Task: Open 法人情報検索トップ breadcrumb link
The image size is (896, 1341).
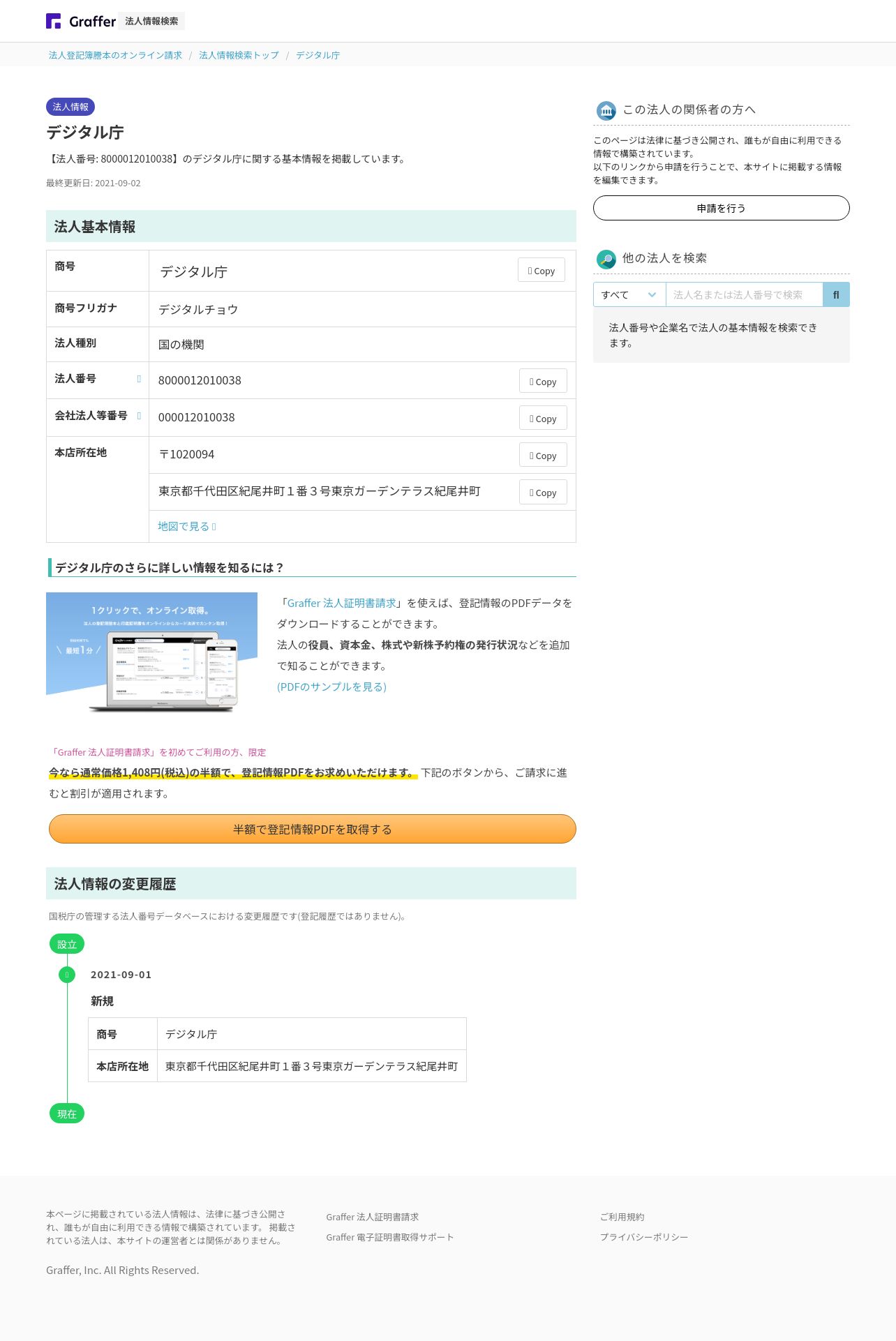Action: (x=239, y=55)
